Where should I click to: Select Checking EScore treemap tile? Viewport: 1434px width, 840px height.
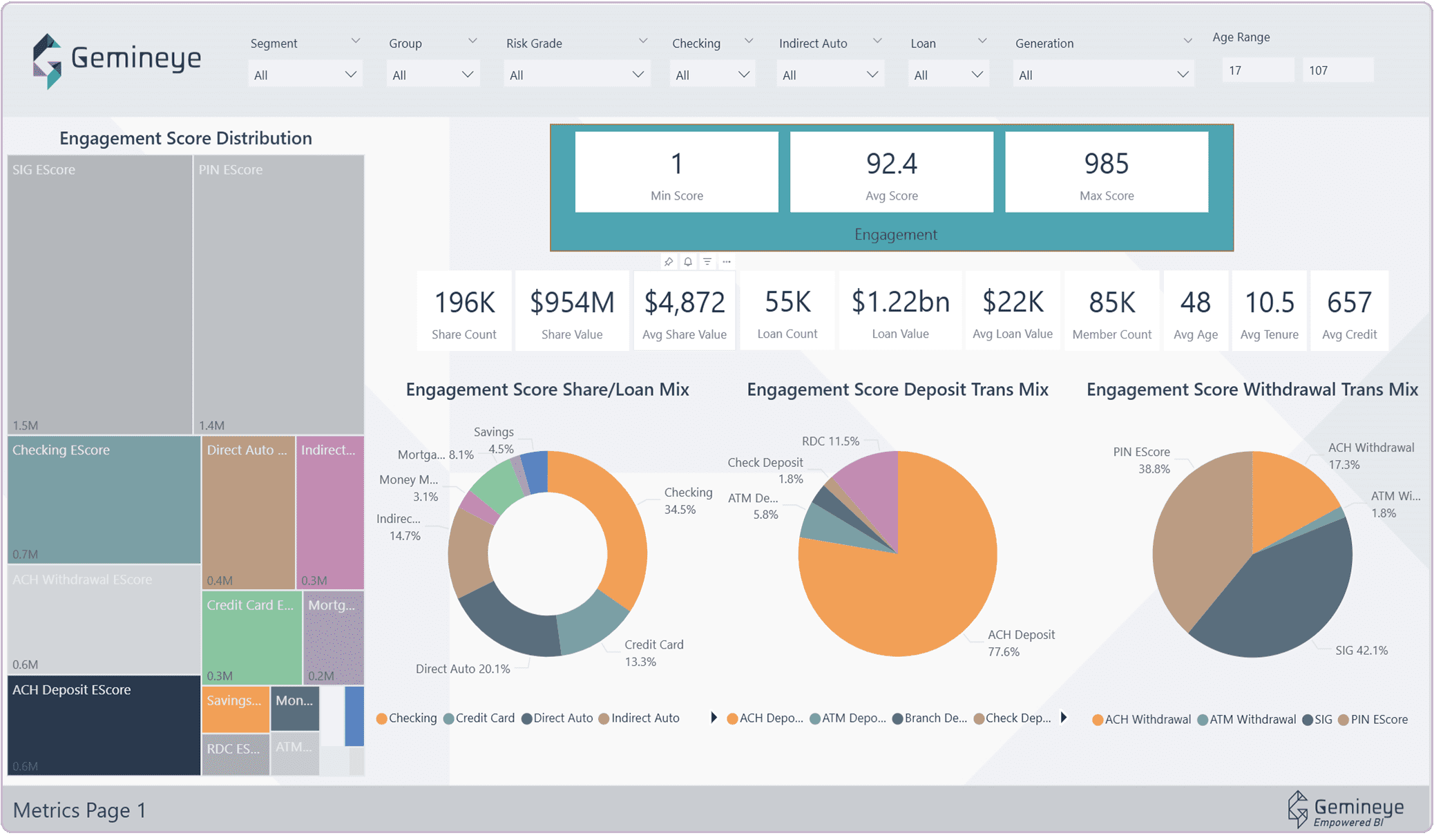tap(104, 499)
